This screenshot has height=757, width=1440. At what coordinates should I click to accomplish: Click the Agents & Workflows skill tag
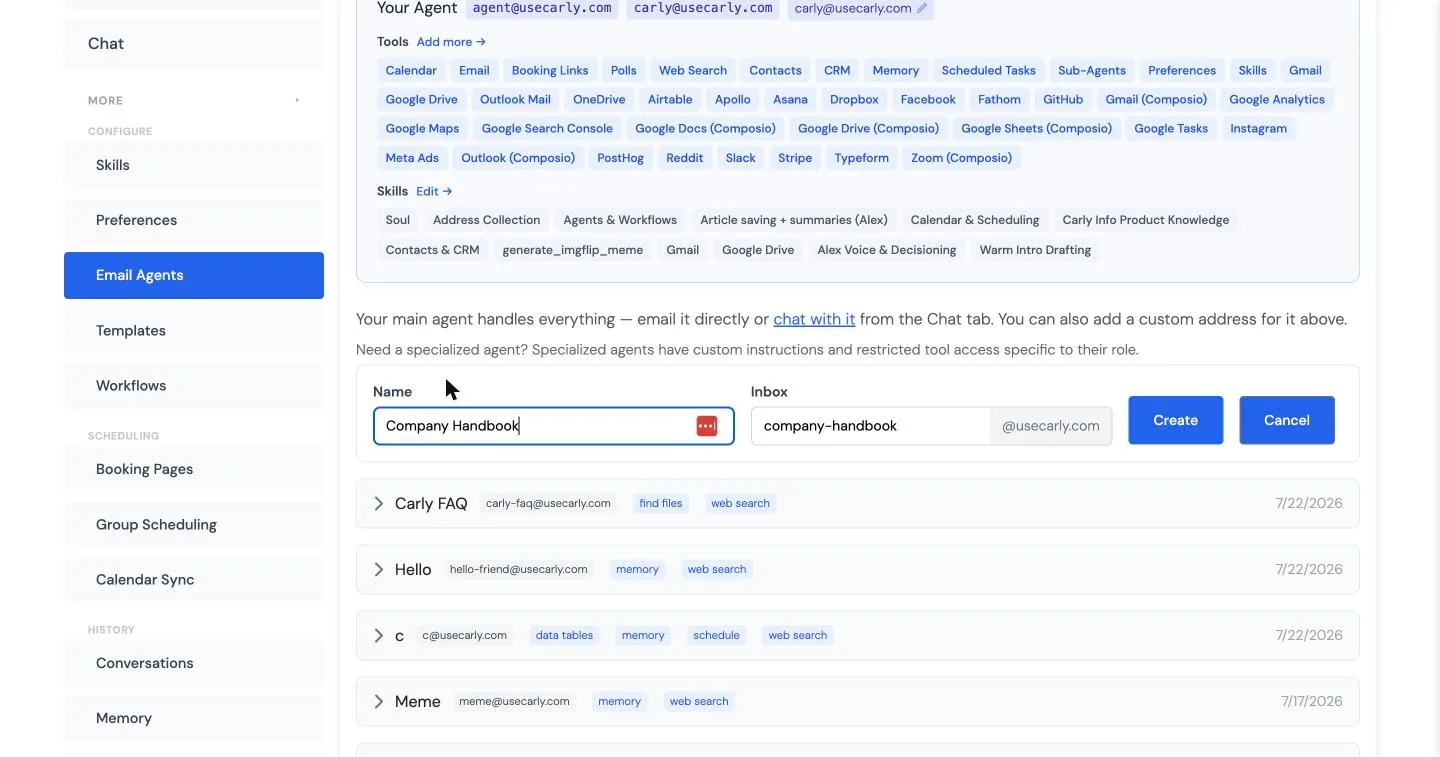(x=620, y=220)
